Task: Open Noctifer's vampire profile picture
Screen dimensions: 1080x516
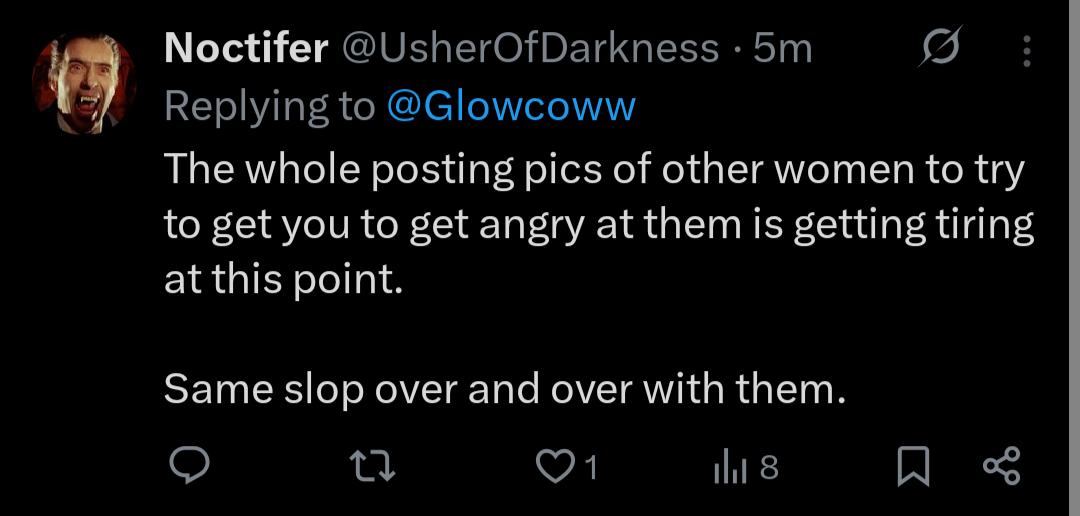Action: [x=84, y=82]
